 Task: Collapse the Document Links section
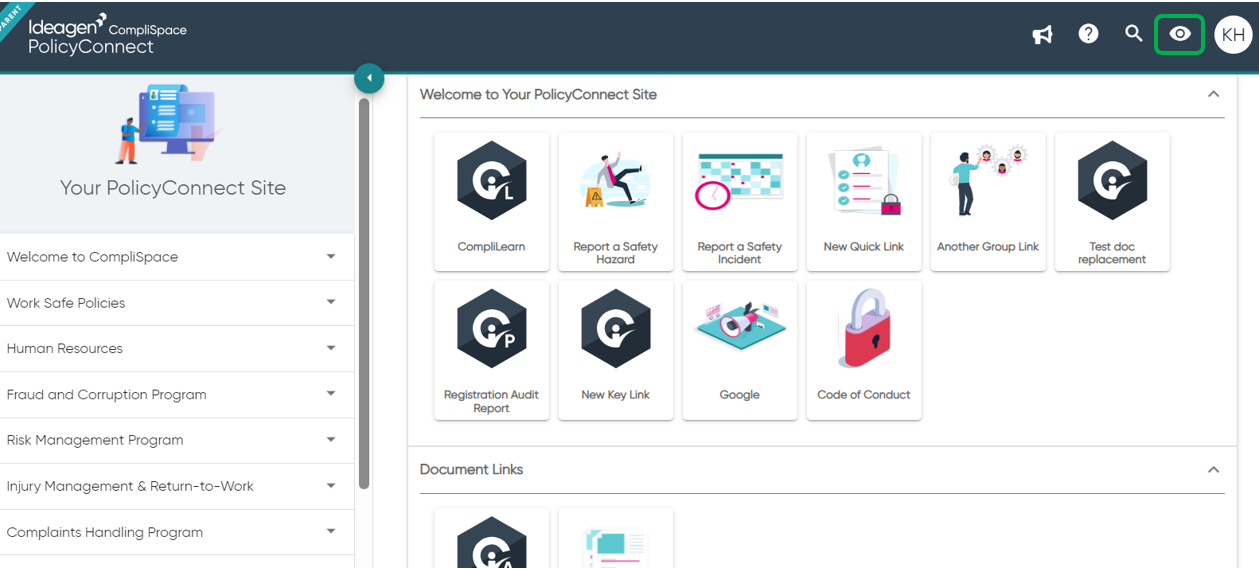(x=1213, y=469)
